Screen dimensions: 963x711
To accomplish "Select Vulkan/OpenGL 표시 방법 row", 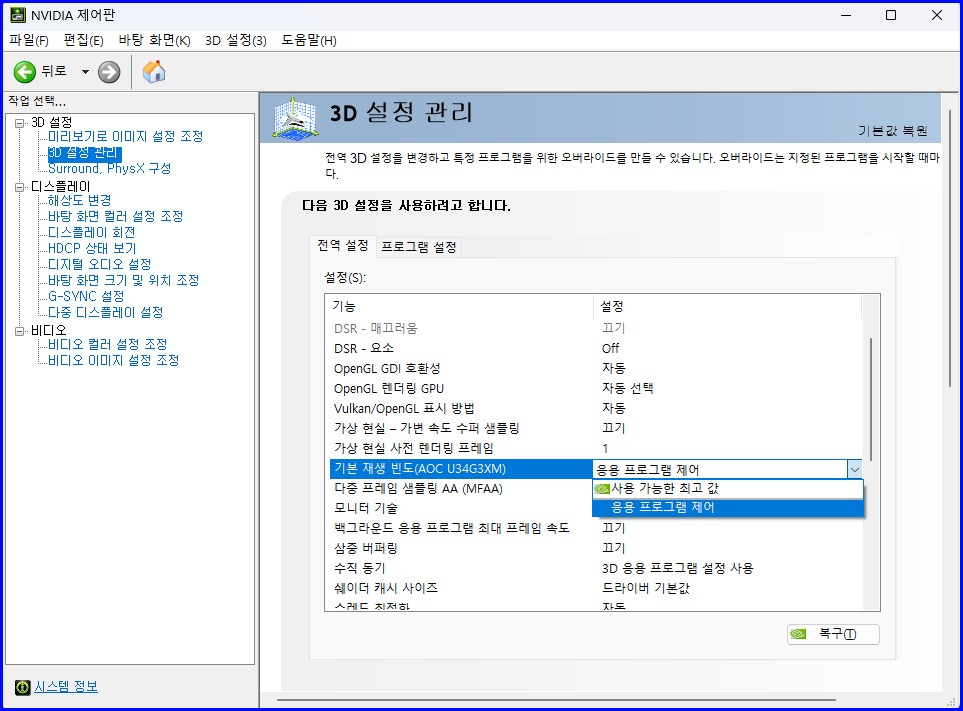I will point(596,408).
